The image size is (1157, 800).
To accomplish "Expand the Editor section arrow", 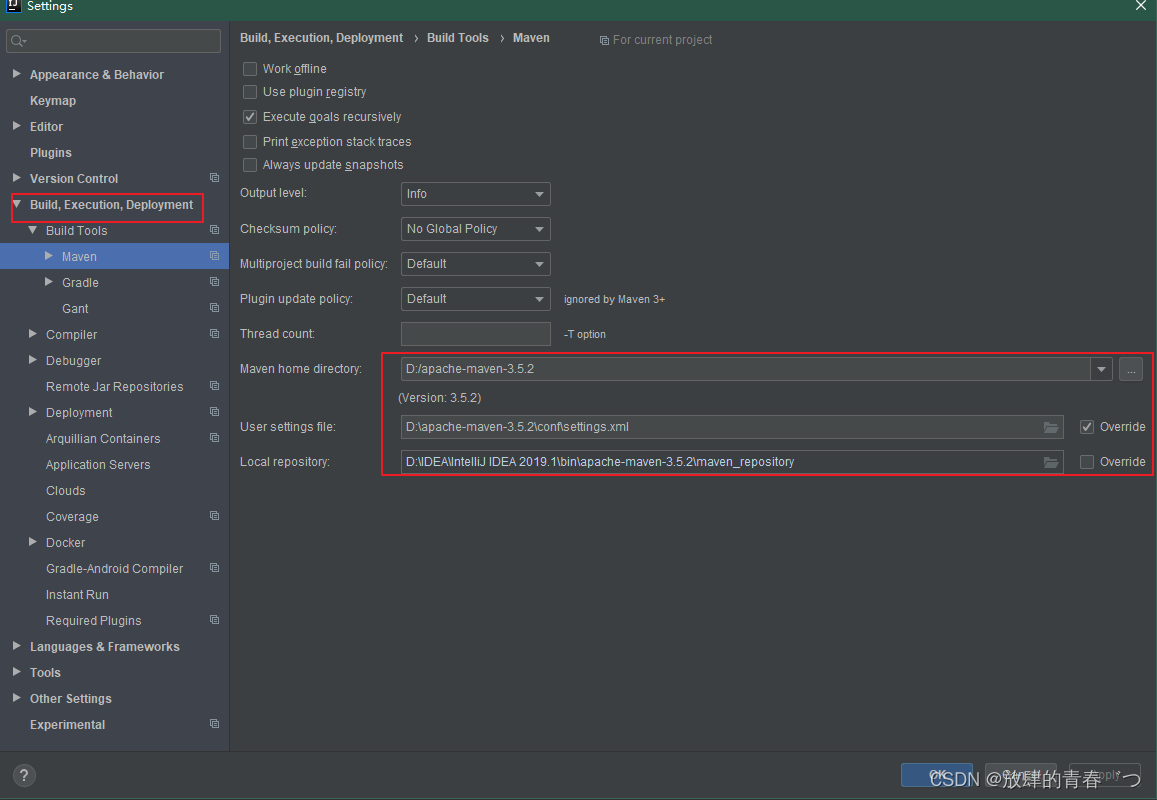I will 17,126.
